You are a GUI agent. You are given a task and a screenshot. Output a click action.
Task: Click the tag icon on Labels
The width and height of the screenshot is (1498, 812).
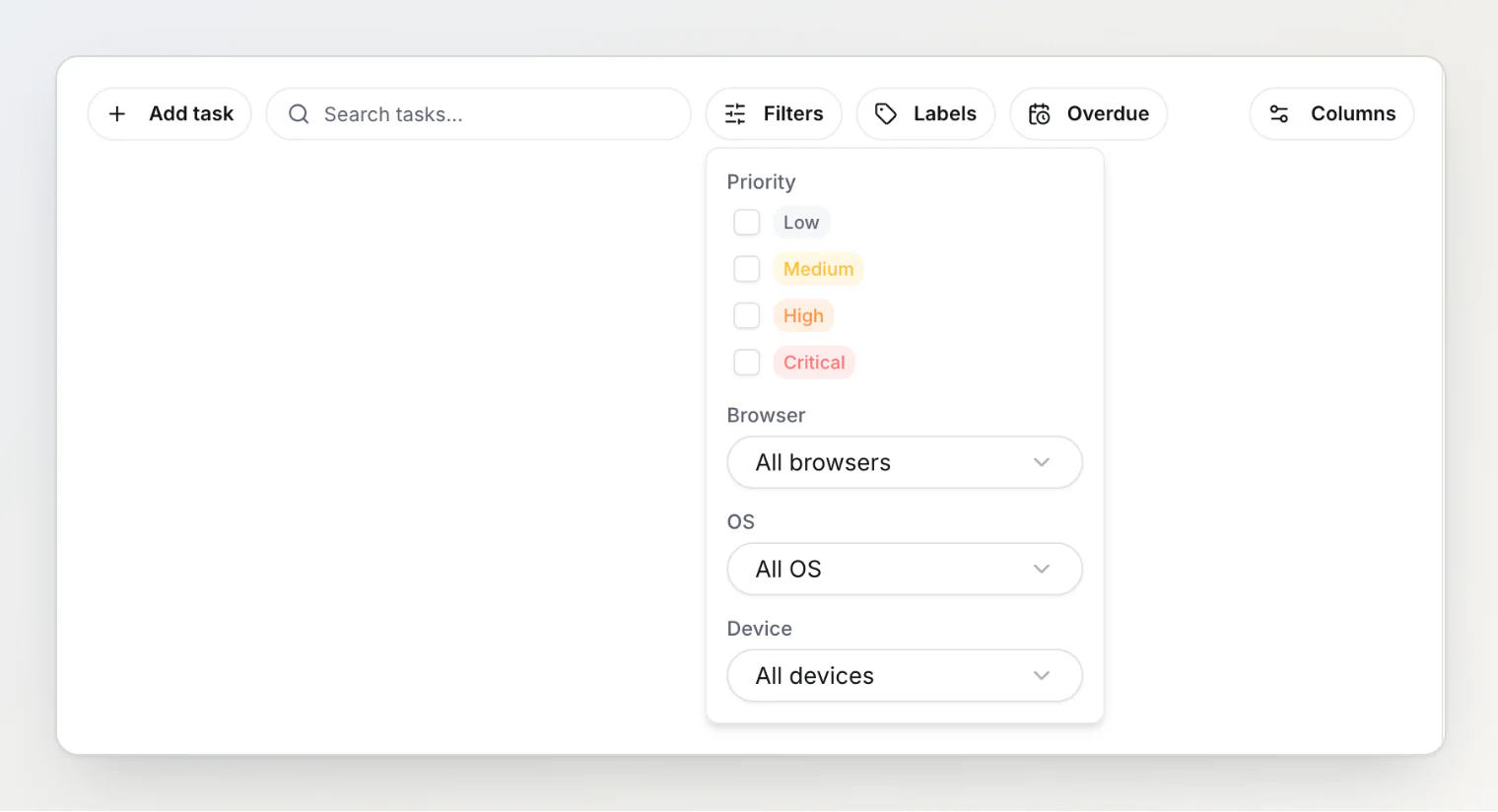(x=886, y=114)
